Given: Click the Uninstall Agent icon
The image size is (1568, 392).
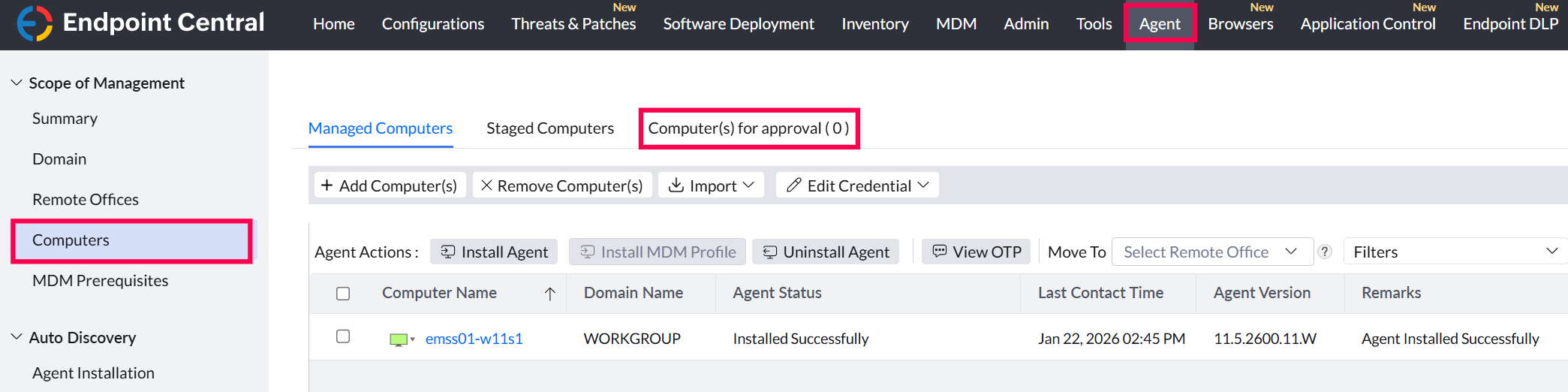Looking at the screenshot, I should pyautogui.click(x=769, y=252).
